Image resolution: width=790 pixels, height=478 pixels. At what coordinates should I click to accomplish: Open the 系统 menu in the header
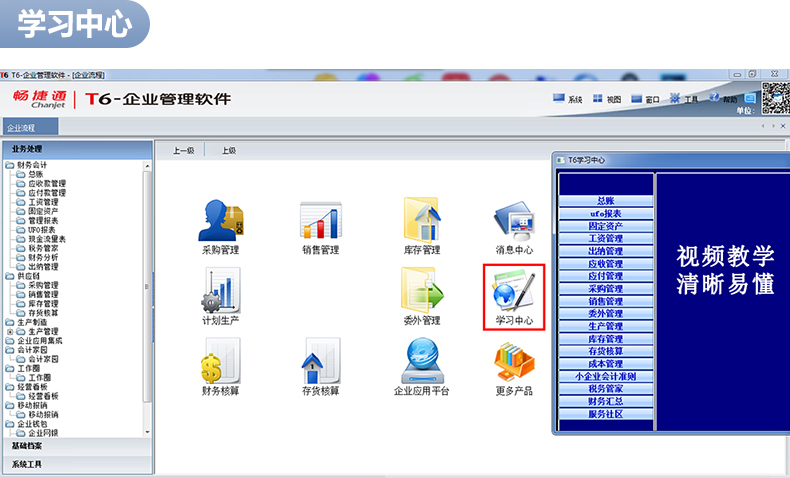coord(567,99)
